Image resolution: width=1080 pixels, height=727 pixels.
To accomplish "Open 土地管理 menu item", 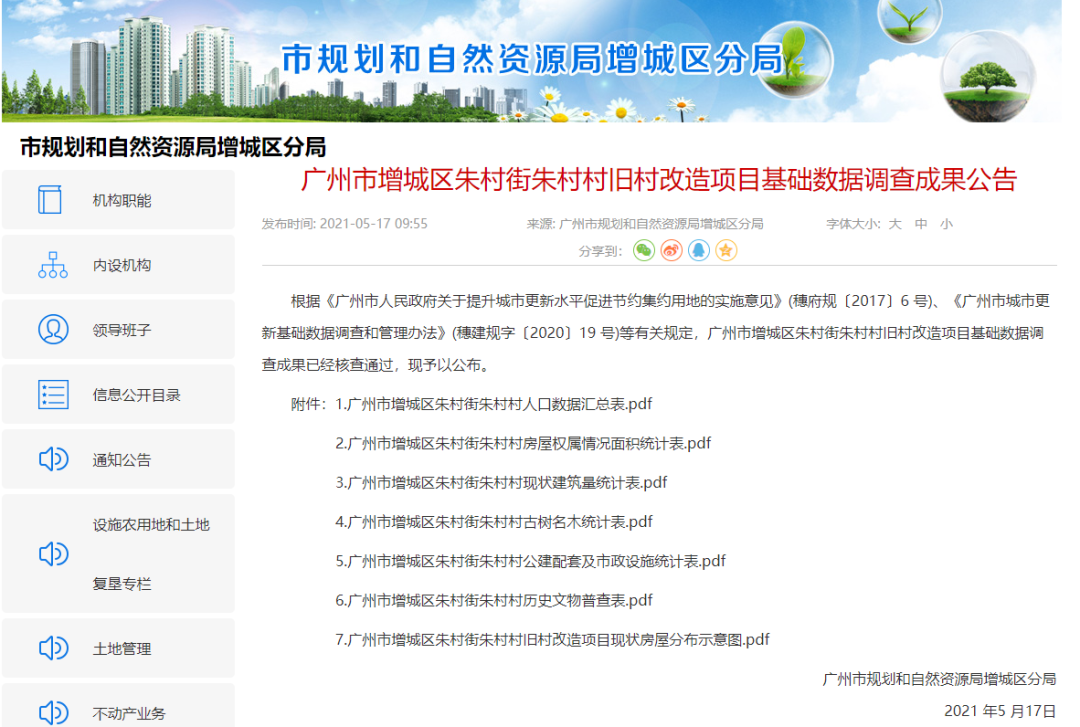I will (x=118, y=648).
